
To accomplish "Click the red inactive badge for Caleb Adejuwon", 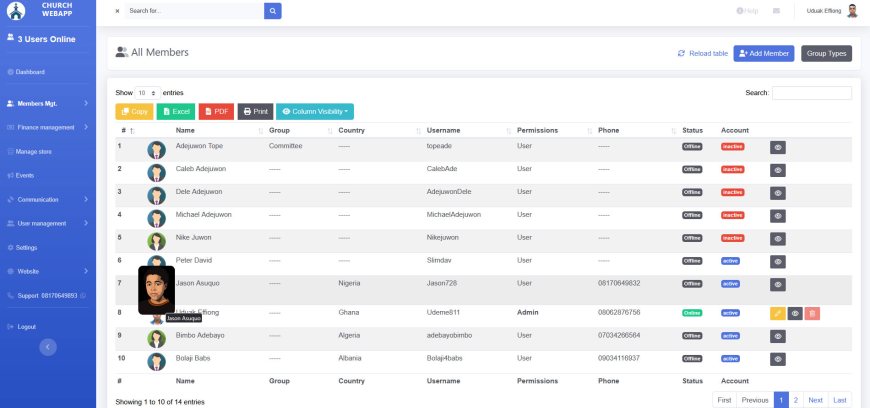I will click(733, 169).
